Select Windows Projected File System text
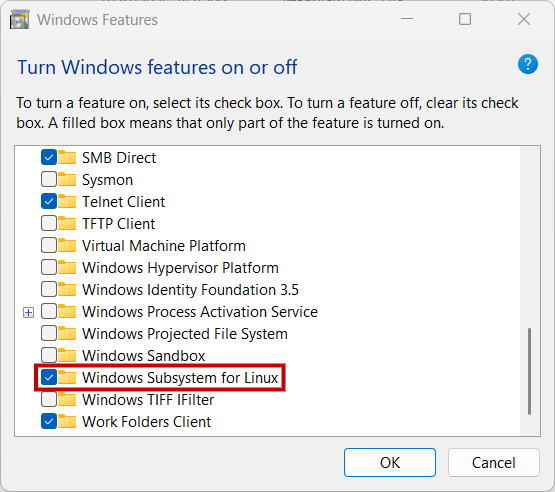This screenshot has width=555, height=492. click(x=185, y=334)
